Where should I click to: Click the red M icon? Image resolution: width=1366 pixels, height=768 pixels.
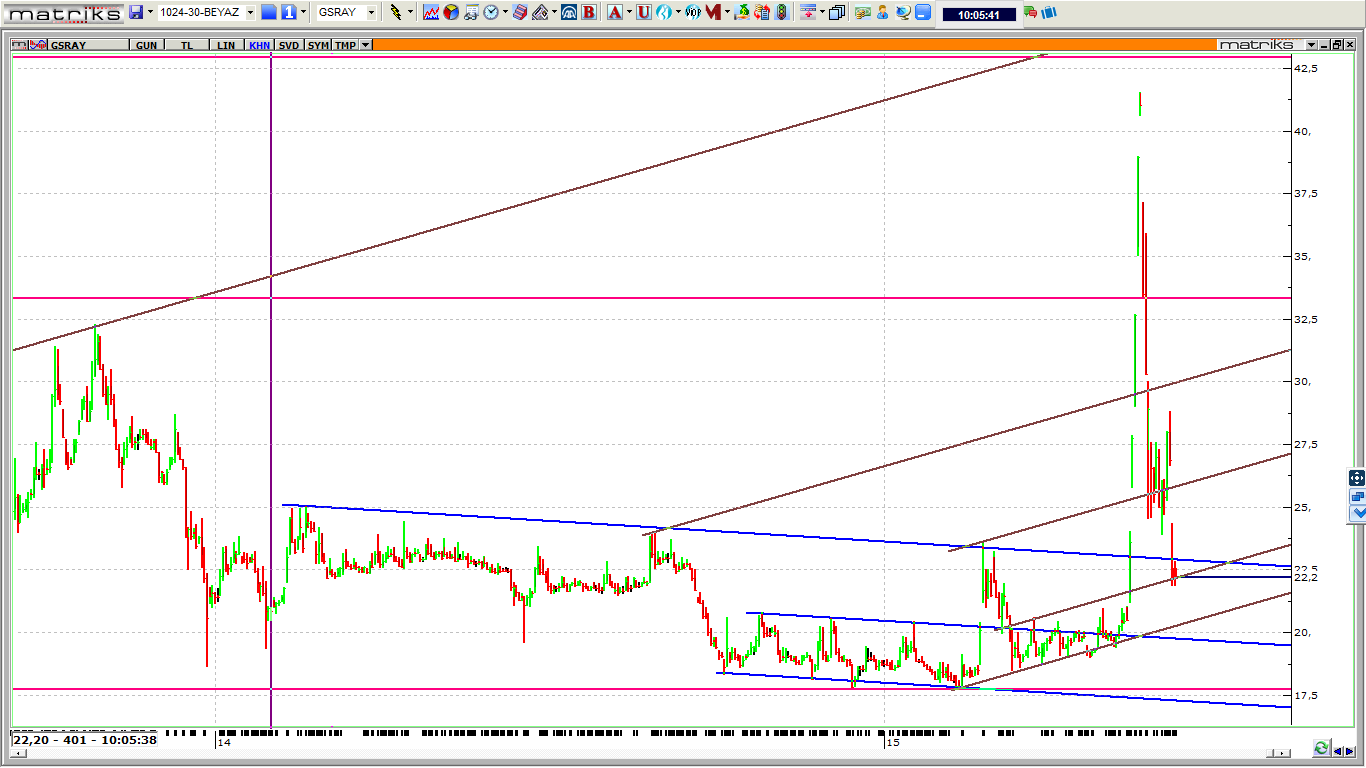[712, 12]
